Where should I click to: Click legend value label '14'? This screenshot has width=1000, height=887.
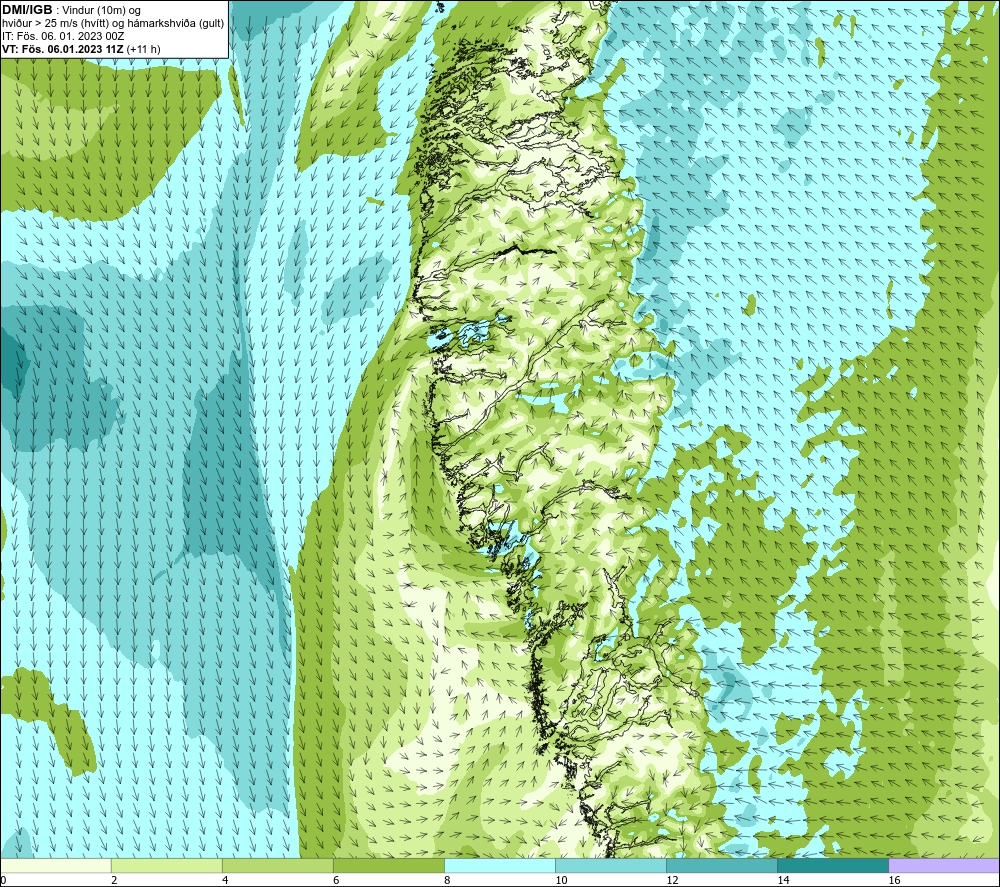pos(783,881)
